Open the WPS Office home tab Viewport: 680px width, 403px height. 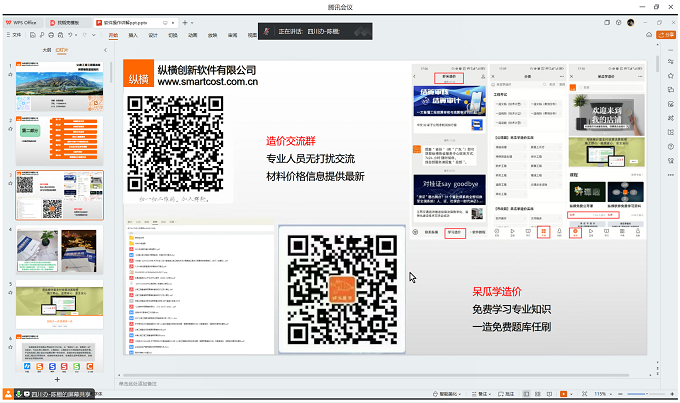(22, 23)
